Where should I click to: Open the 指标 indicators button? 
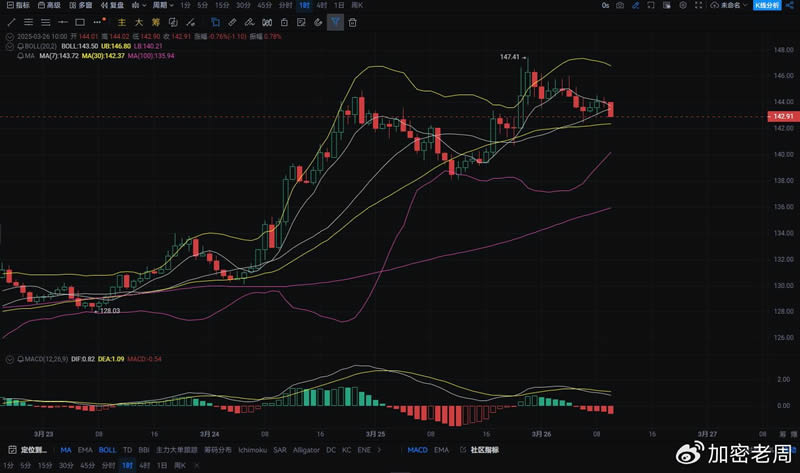point(19,5)
